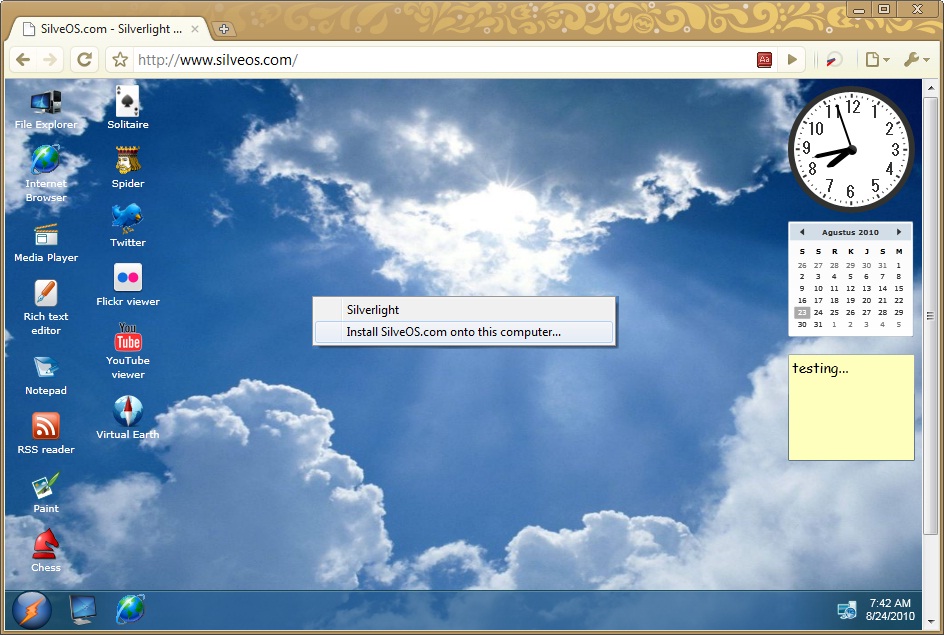Open Notepad from the desktop
Image resolution: width=944 pixels, height=635 pixels.
pyautogui.click(x=45, y=368)
